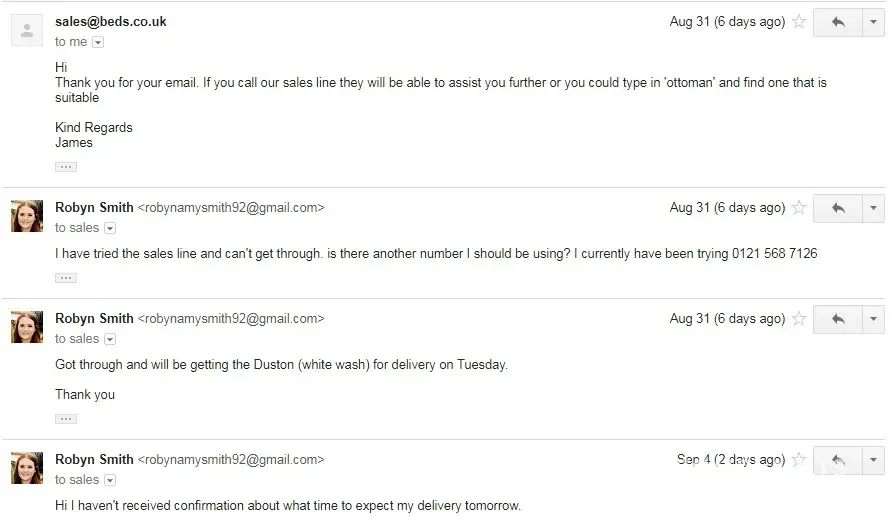Viewport: 895px width, 522px height.
Task: Show trimmed content below the 0121 568 7126 message
Action: (x=66, y=278)
